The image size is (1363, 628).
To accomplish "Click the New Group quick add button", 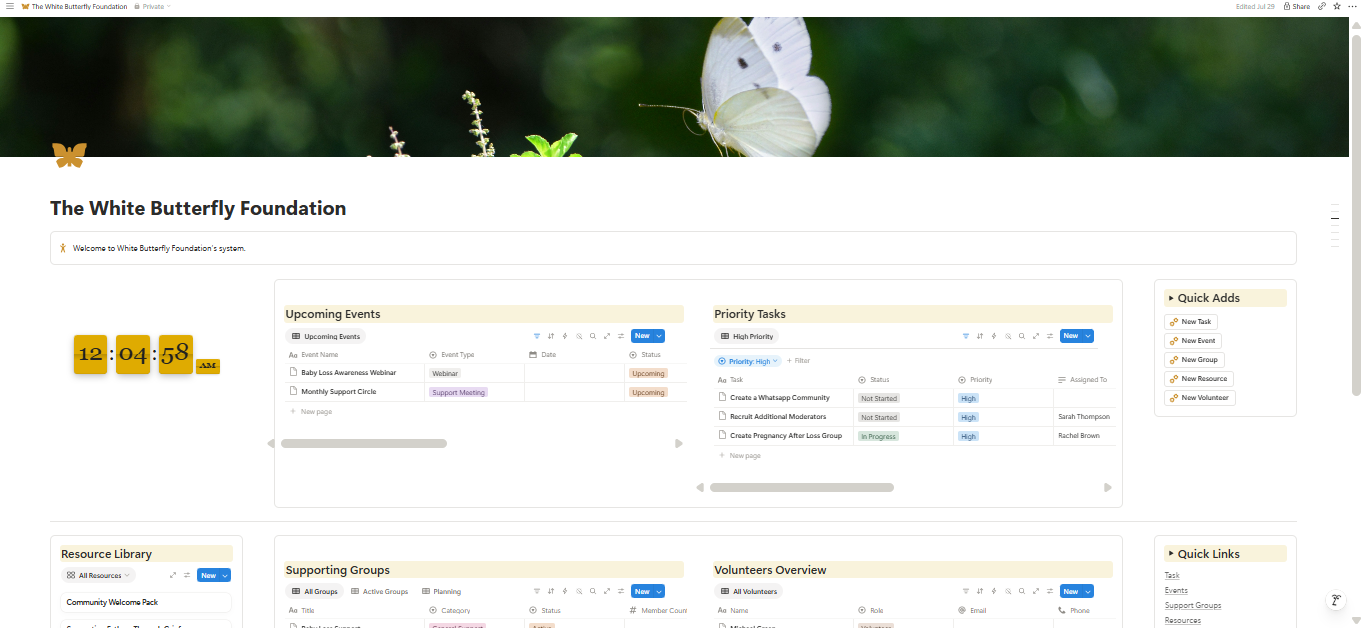I will point(1194,360).
